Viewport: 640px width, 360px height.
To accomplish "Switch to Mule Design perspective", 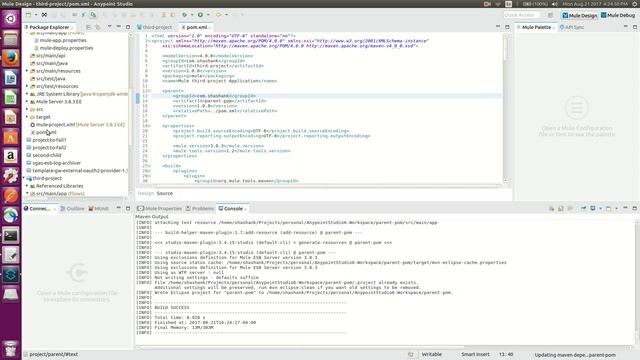I will (x=580, y=15).
